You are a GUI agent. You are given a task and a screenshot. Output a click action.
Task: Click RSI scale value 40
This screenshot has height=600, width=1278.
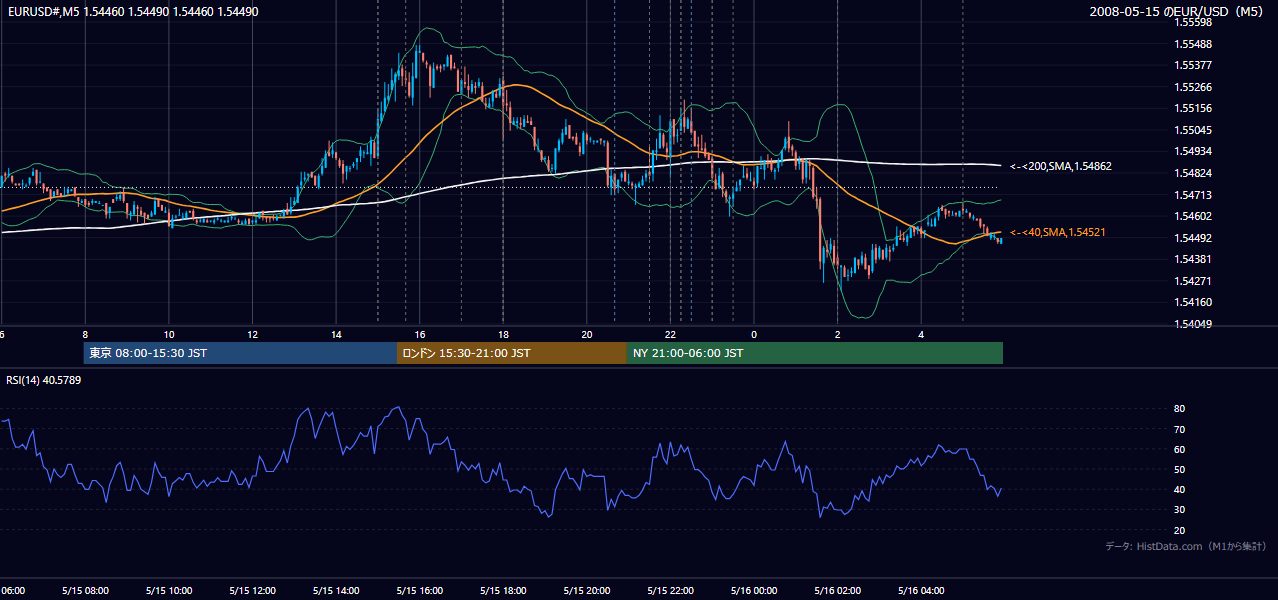1179,490
